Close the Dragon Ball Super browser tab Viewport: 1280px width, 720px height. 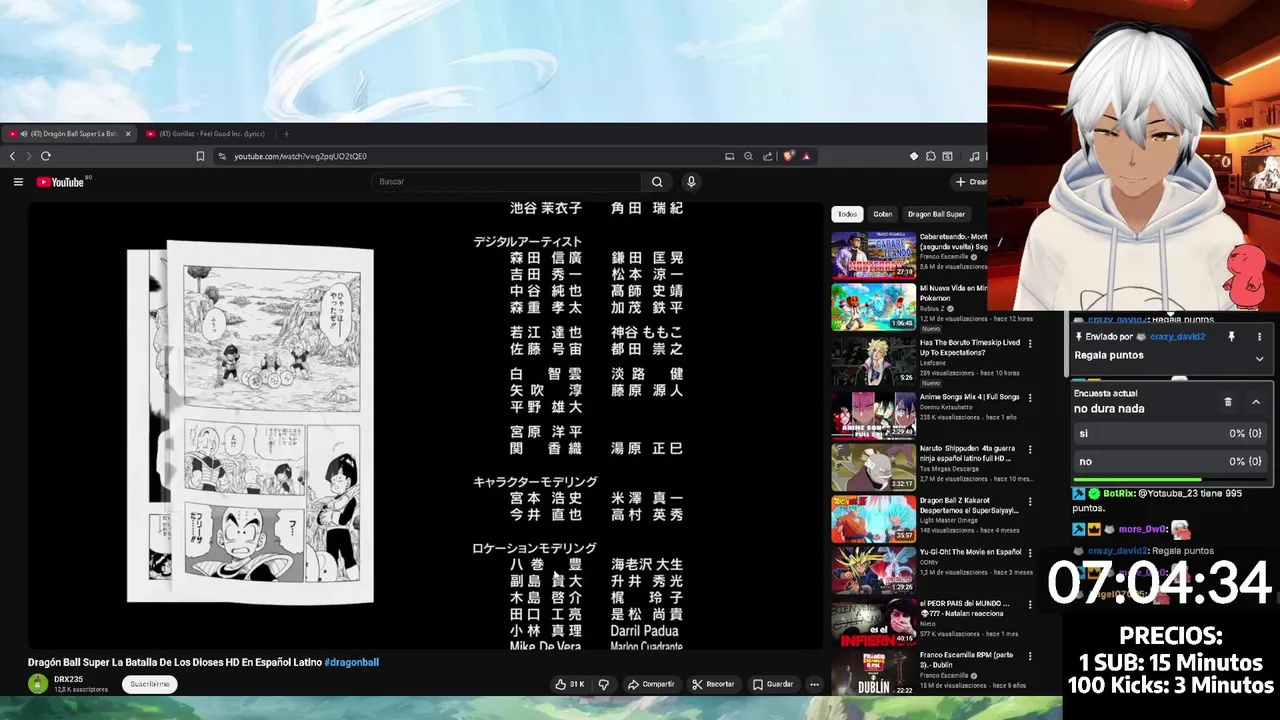click(x=128, y=134)
